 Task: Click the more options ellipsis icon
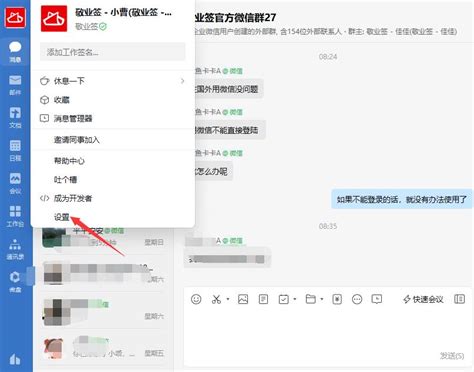point(357,299)
